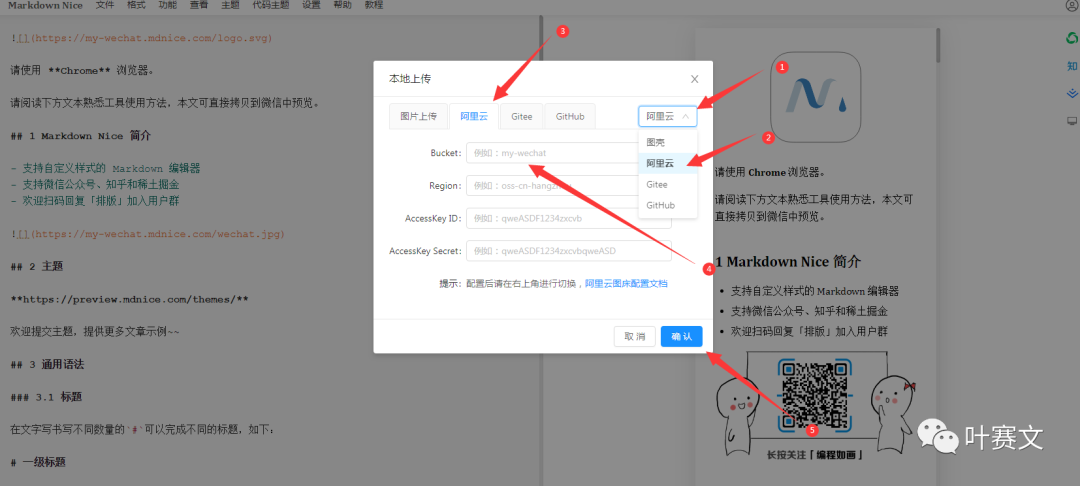Switch to the 阿里云 tab

(x=474, y=116)
